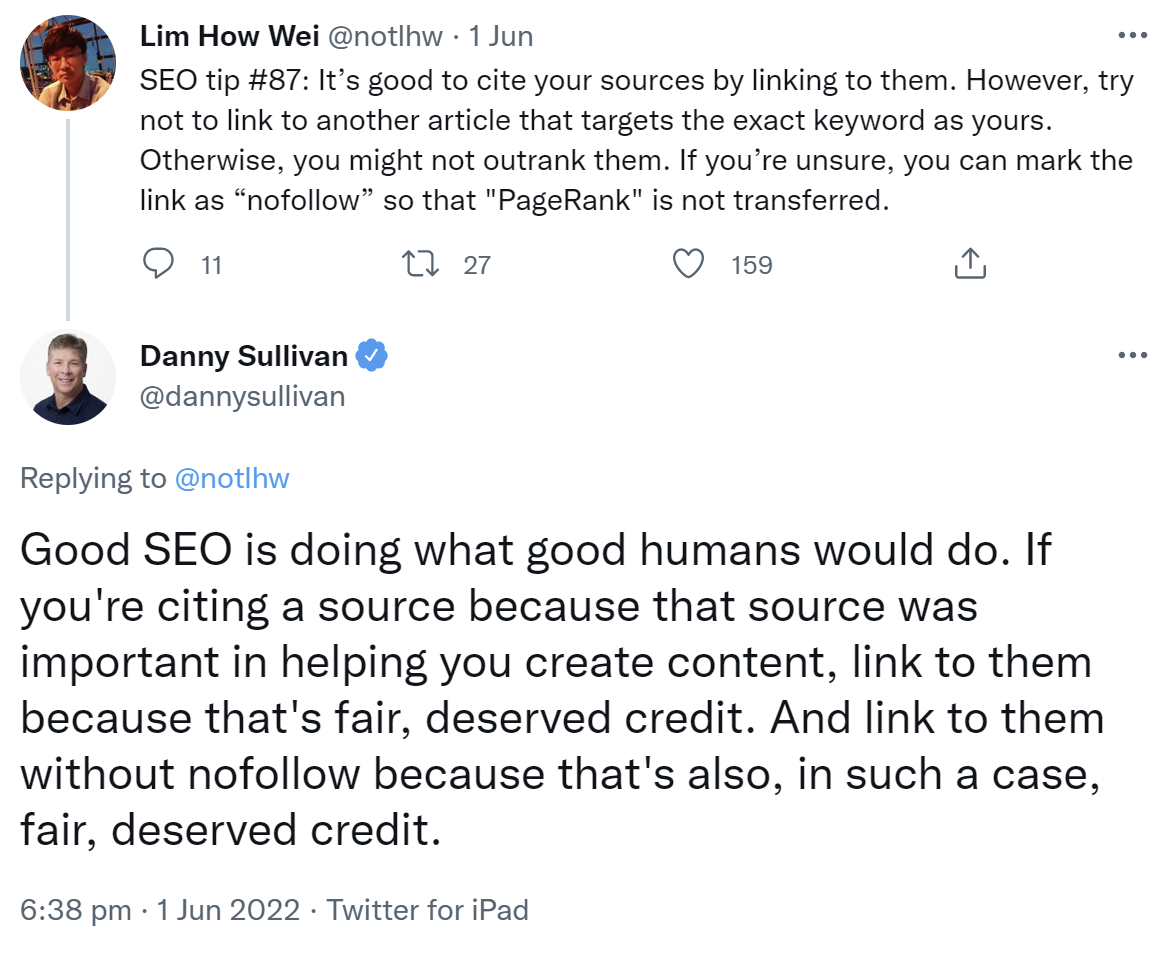Click the Lim How Wei display name
1176x956 pixels.
coord(228,37)
